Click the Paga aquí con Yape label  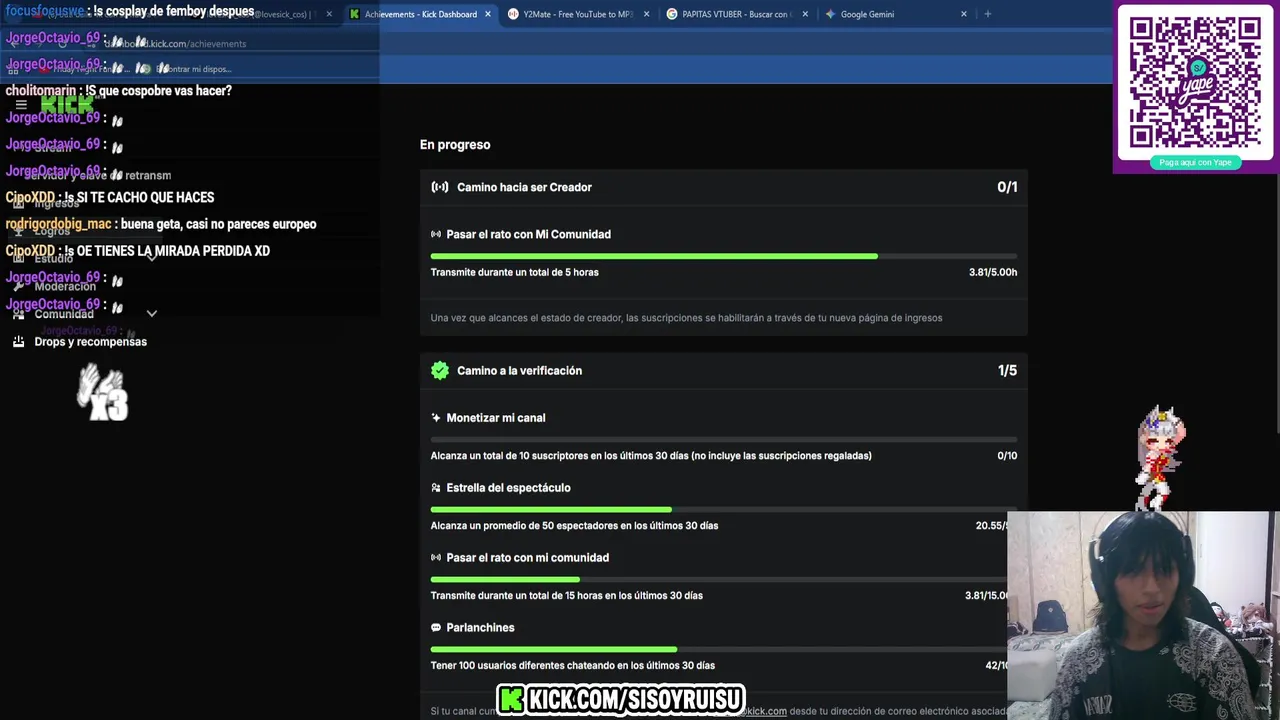(x=1195, y=162)
